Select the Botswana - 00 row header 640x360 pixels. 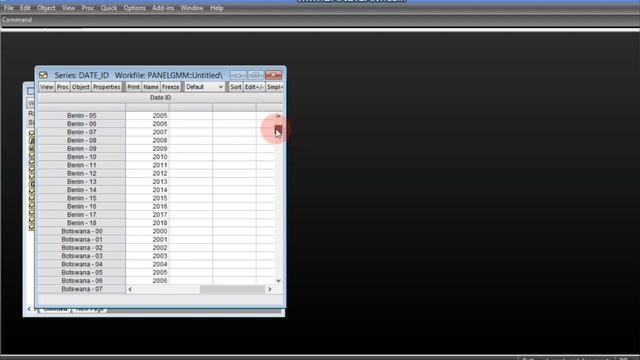click(x=82, y=231)
